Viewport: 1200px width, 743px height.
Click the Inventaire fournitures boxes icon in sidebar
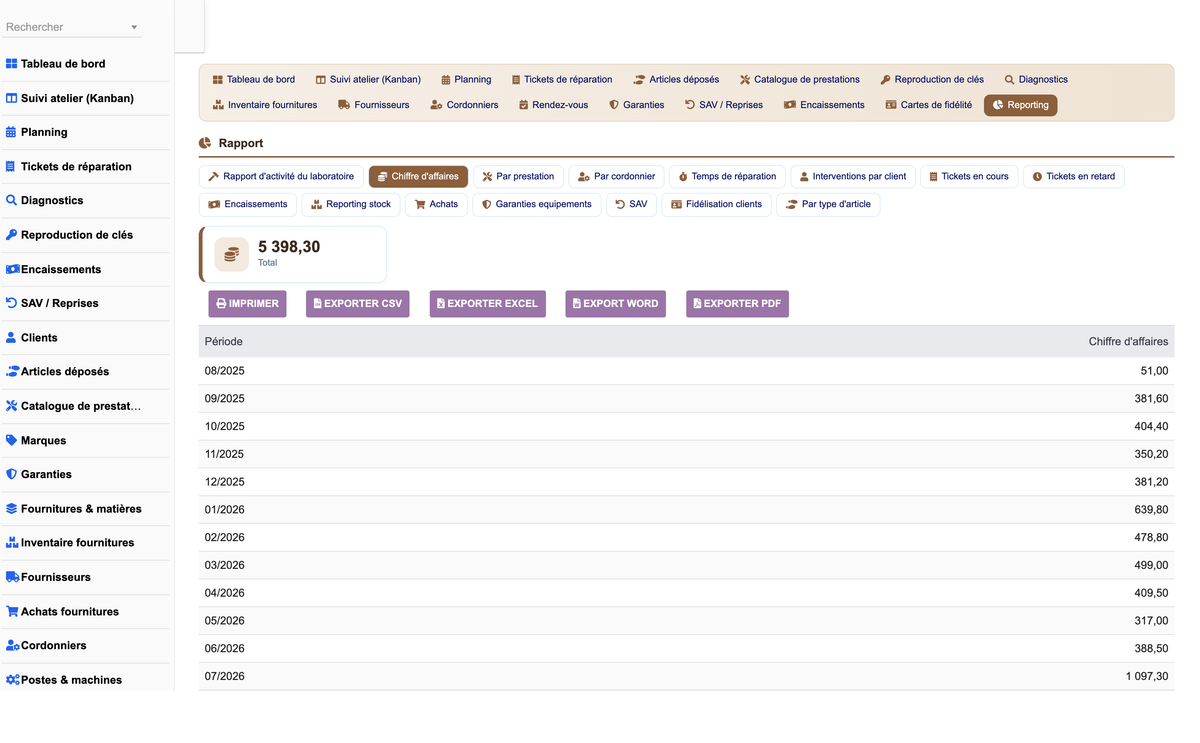[x=13, y=542]
